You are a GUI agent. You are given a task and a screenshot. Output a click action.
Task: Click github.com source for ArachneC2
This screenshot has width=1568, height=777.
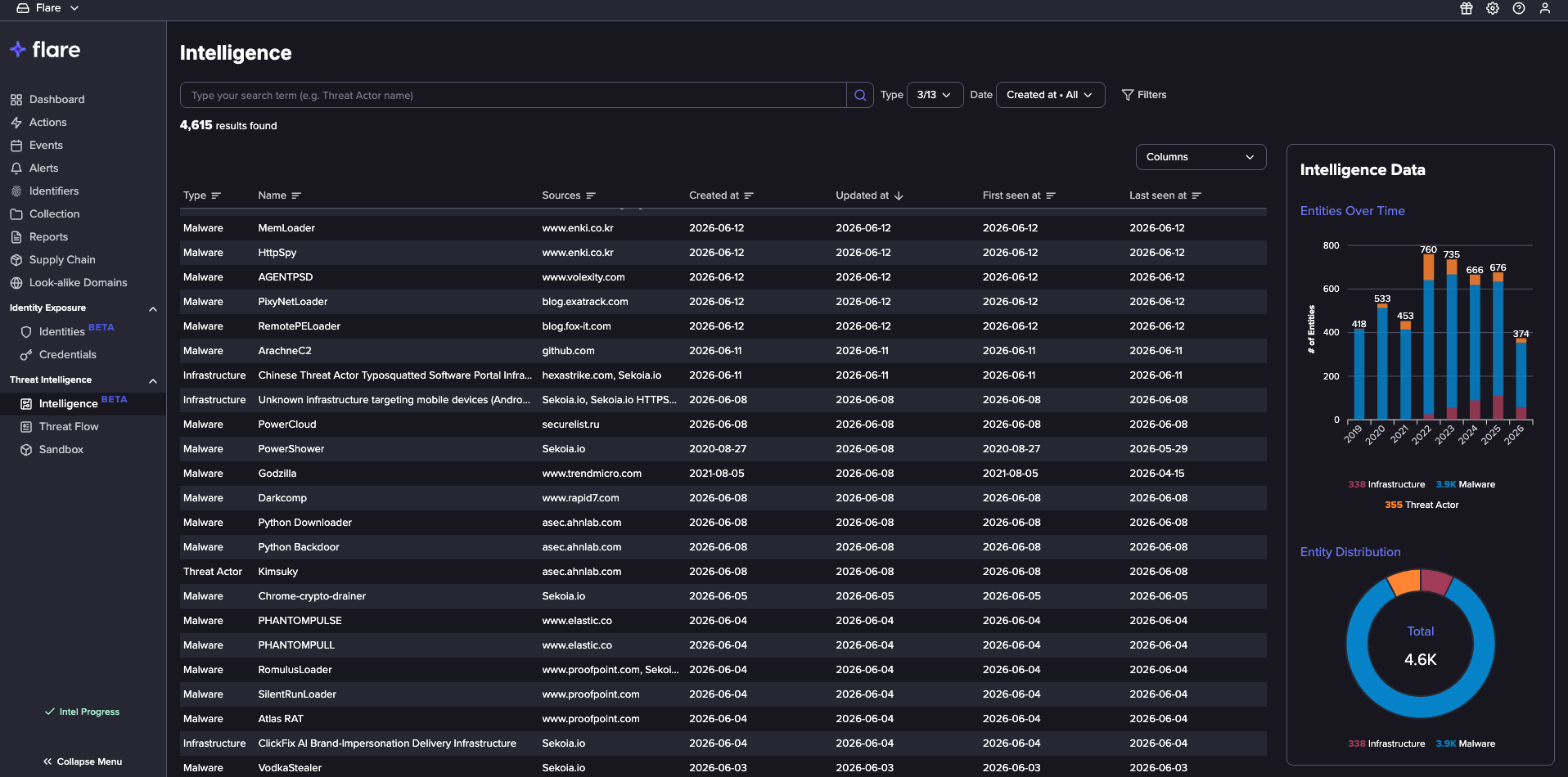(568, 351)
